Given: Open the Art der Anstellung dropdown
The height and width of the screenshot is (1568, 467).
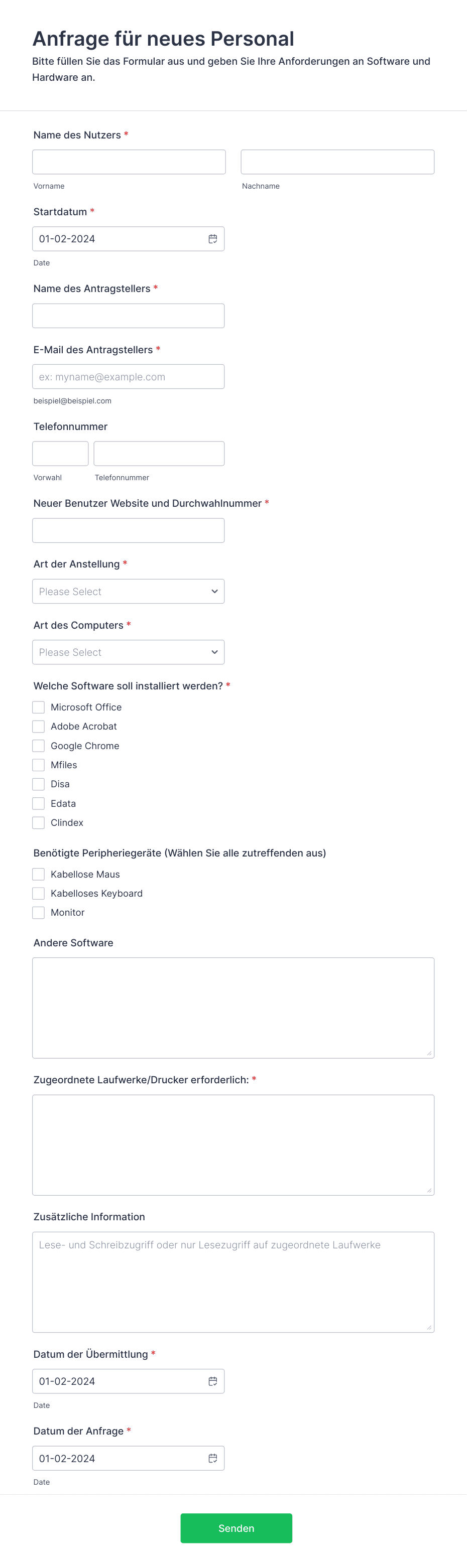Looking at the screenshot, I should click(x=128, y=591).
